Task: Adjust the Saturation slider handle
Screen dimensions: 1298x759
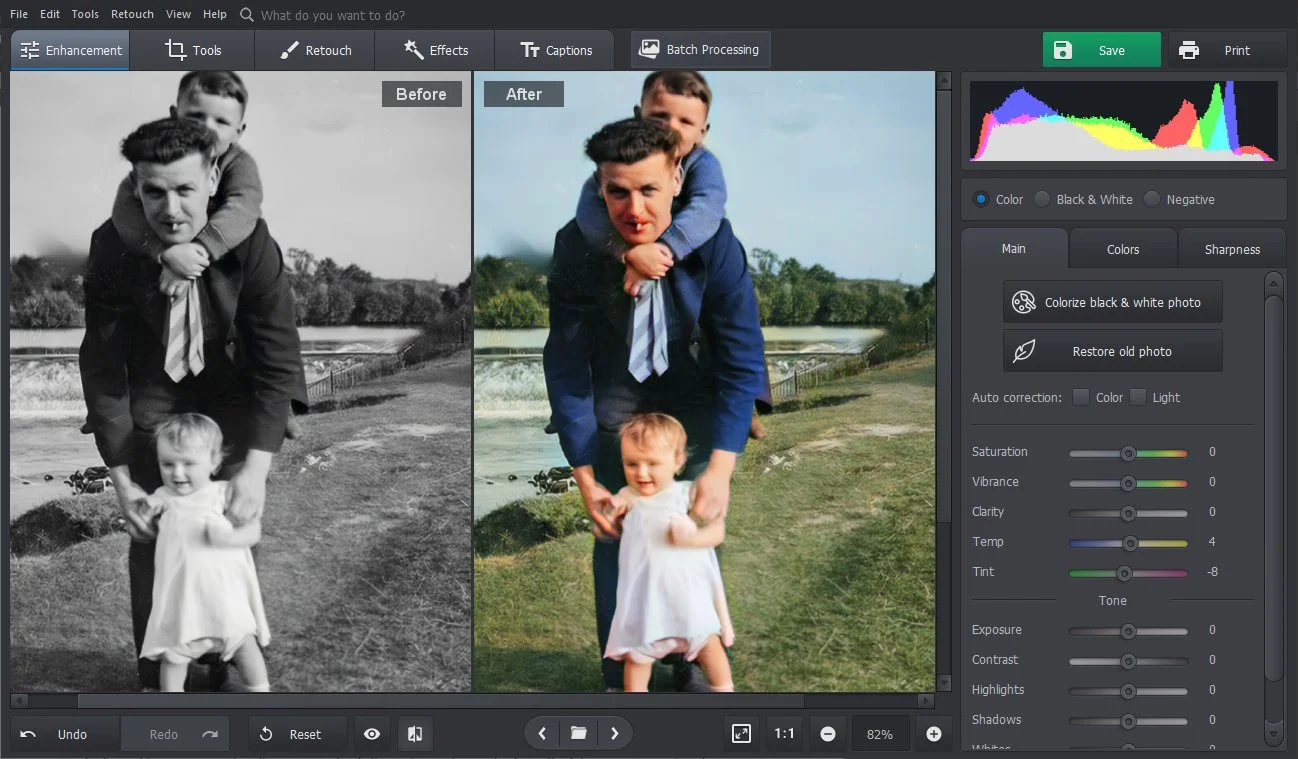Action: click(x=1128, y=453)
